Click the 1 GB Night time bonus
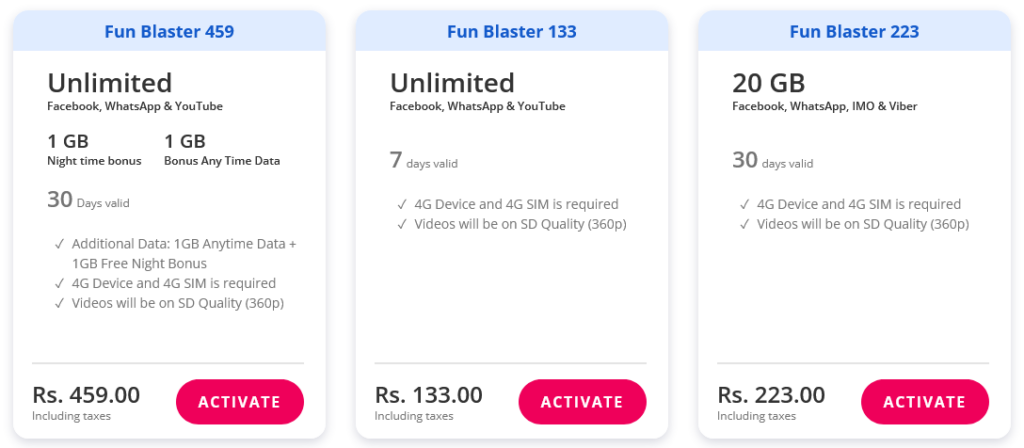The width and height of the screenshot is (1024, 448). coord(94,149)
